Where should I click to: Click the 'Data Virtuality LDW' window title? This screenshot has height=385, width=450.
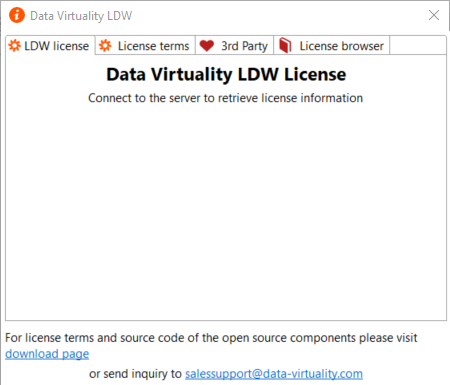[81, 16]
